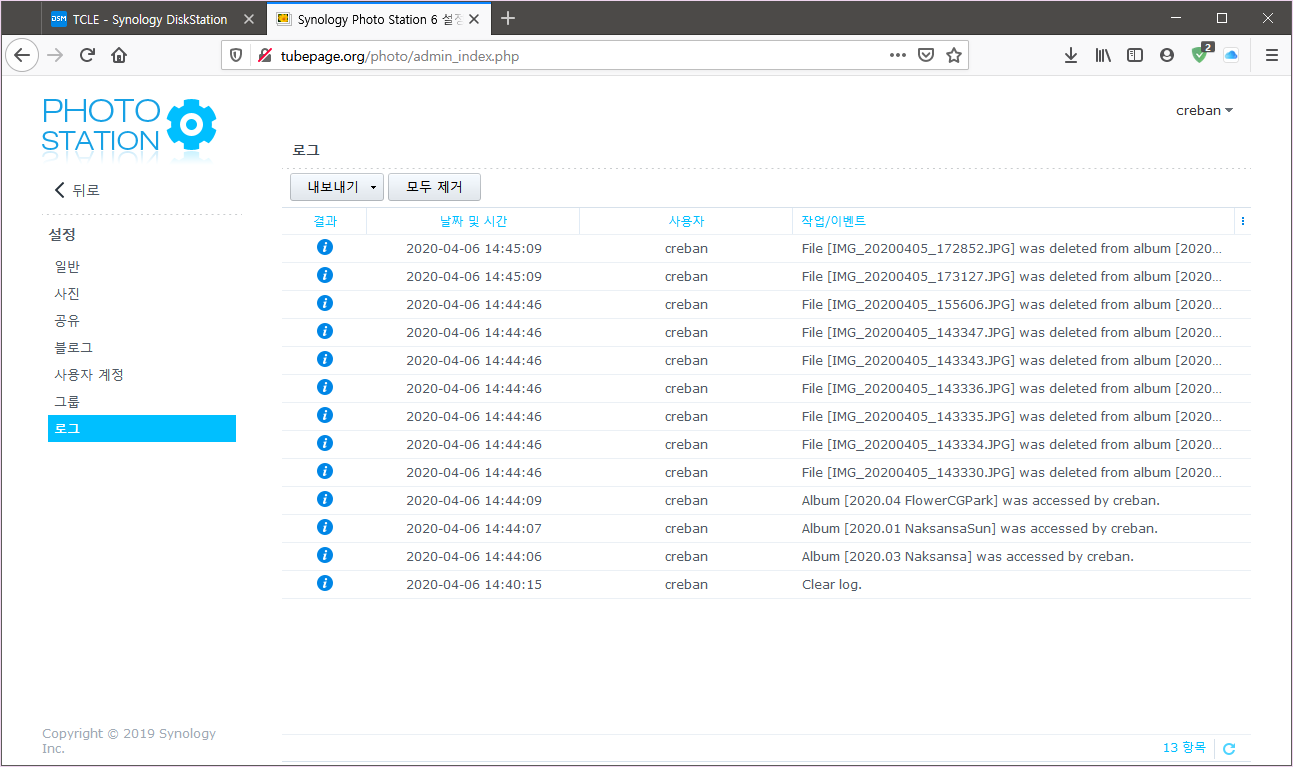Image resolution: width=1293 pixels, height=767 pixels.
Task: Click info icon for 14:40:15 Clear log row
Action: (x=325, y=584)
